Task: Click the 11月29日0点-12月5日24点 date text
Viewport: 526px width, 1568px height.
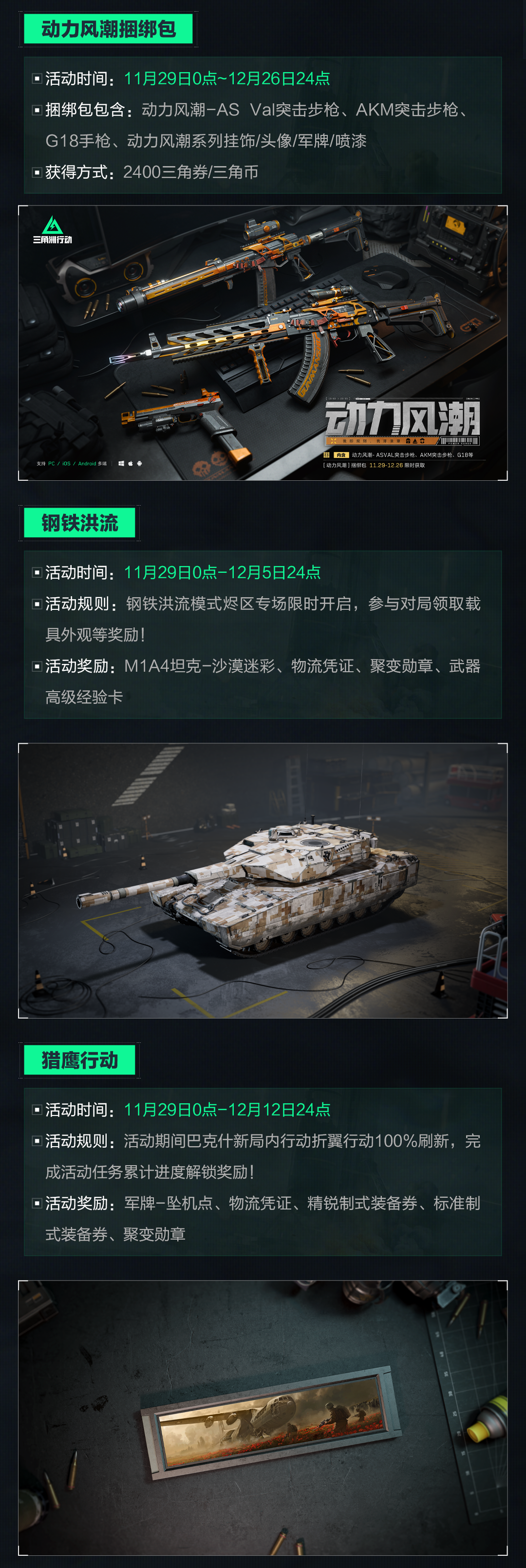Action: 222,572
